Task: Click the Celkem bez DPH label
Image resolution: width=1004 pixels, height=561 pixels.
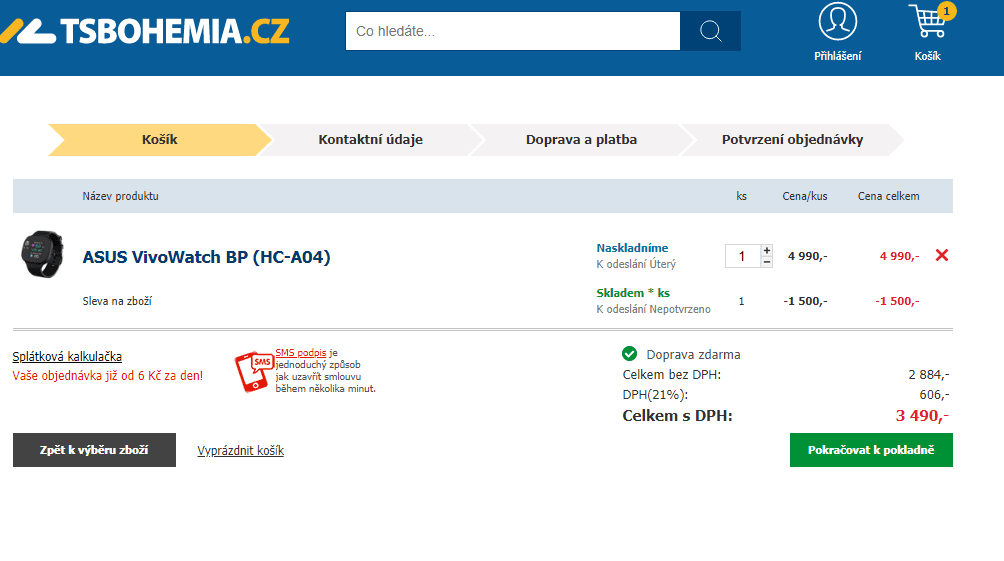Action: click(672, 375)
